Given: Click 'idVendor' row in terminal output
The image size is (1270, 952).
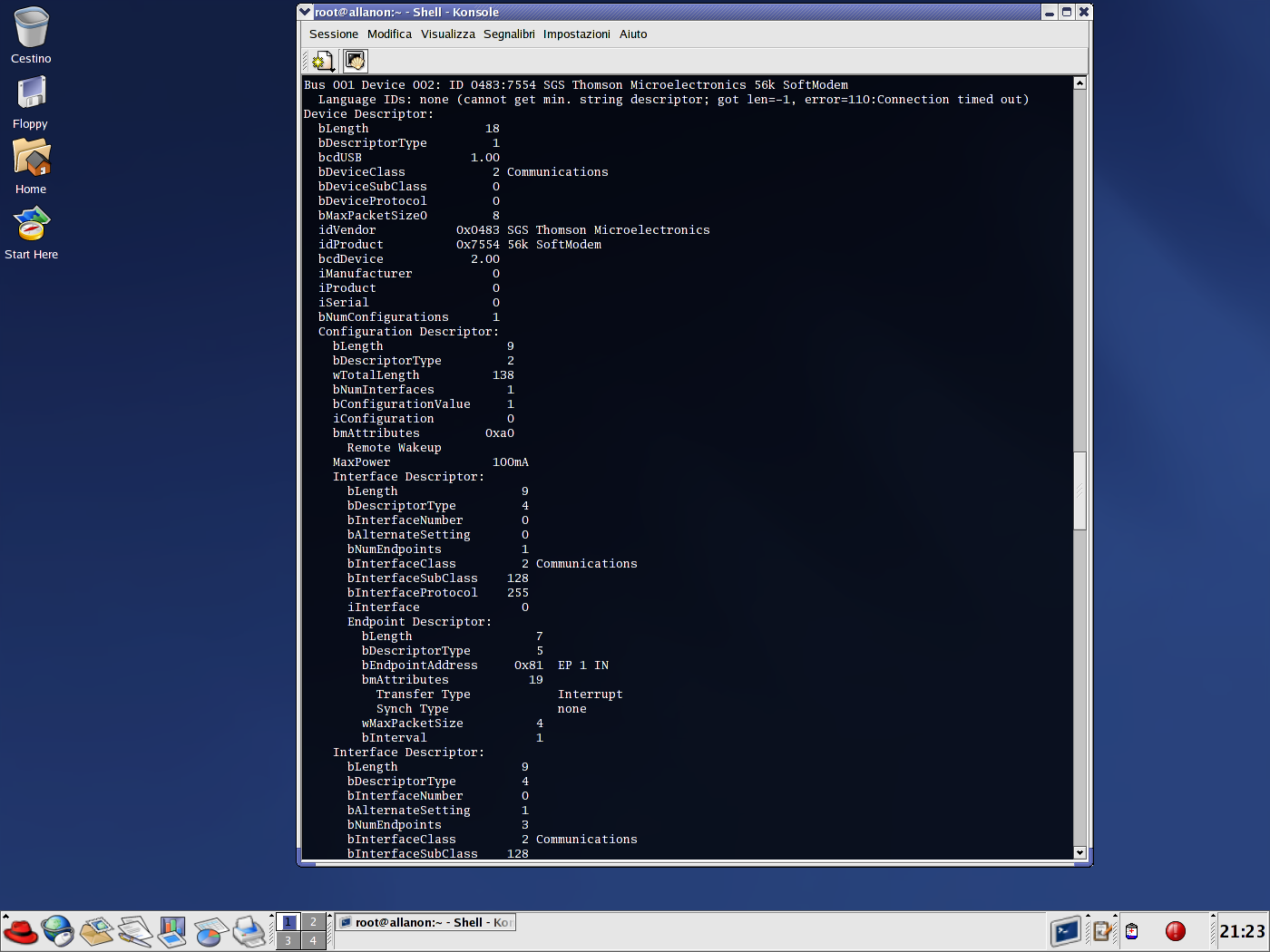Looking at the screenshot, I should point(514,230).
